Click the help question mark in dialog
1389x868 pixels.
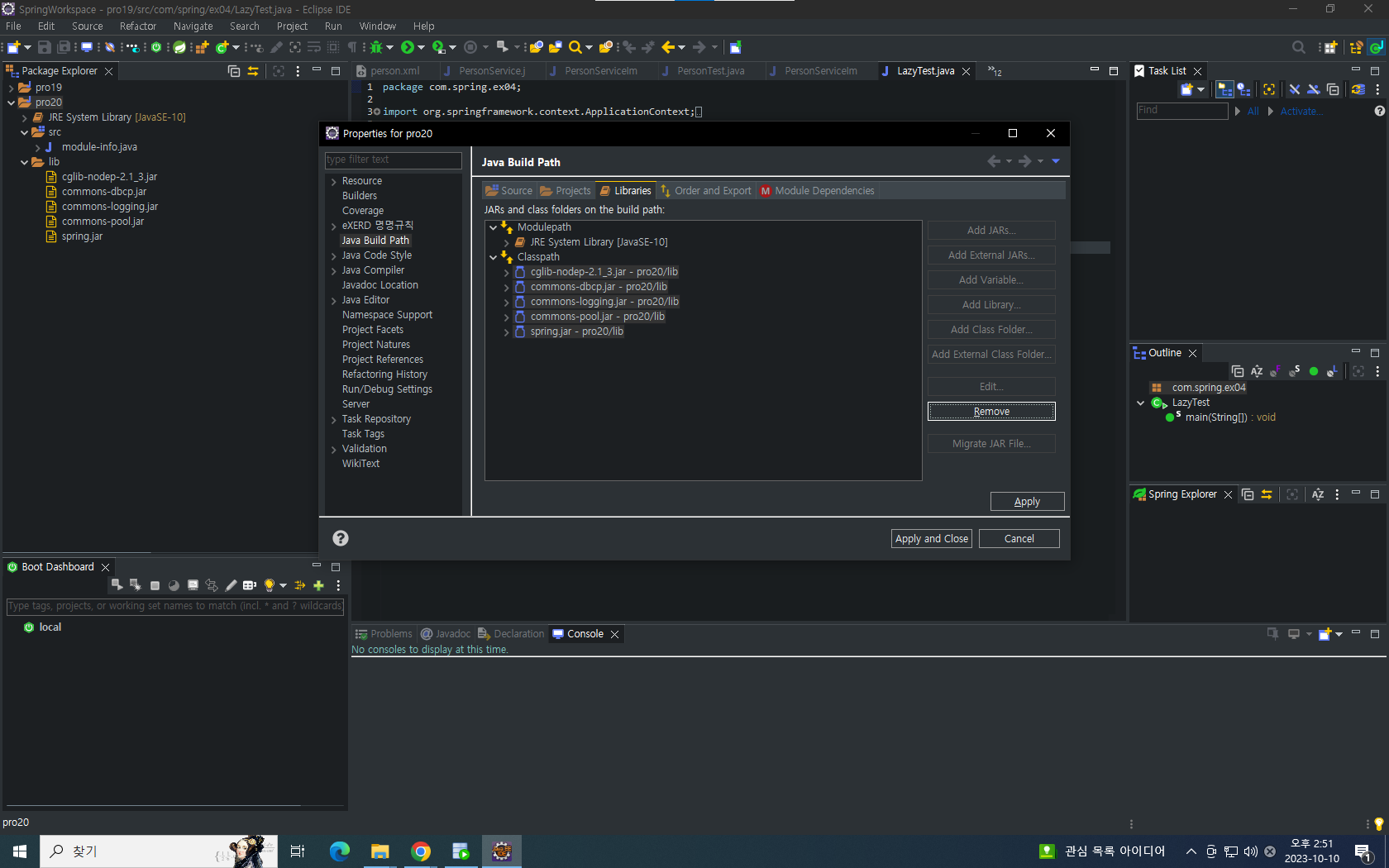coord(341,538)
